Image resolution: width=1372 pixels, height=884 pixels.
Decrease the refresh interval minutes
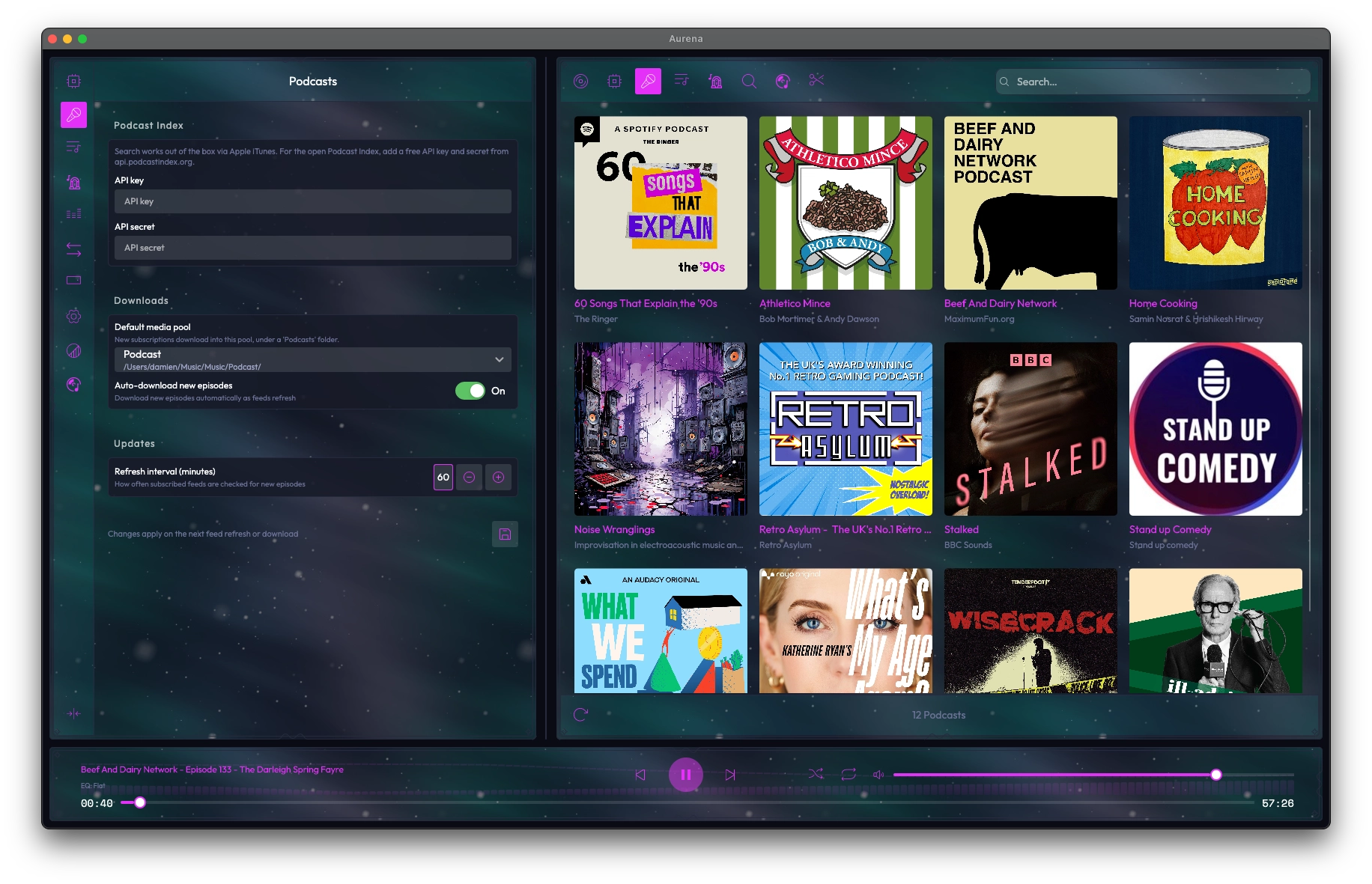pos(469,477)
